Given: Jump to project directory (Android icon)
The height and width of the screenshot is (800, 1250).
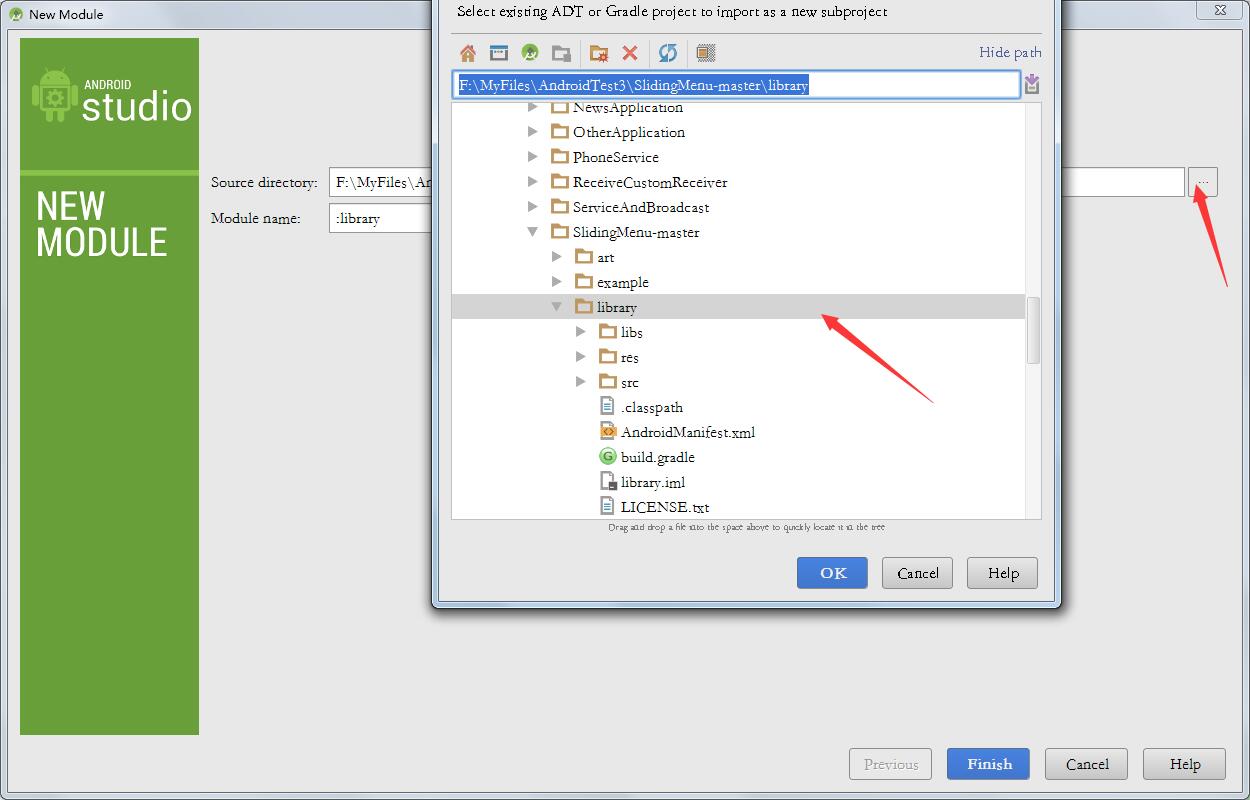Looking at the screenshot, I should pyautogui.click(x=530, y=53).
